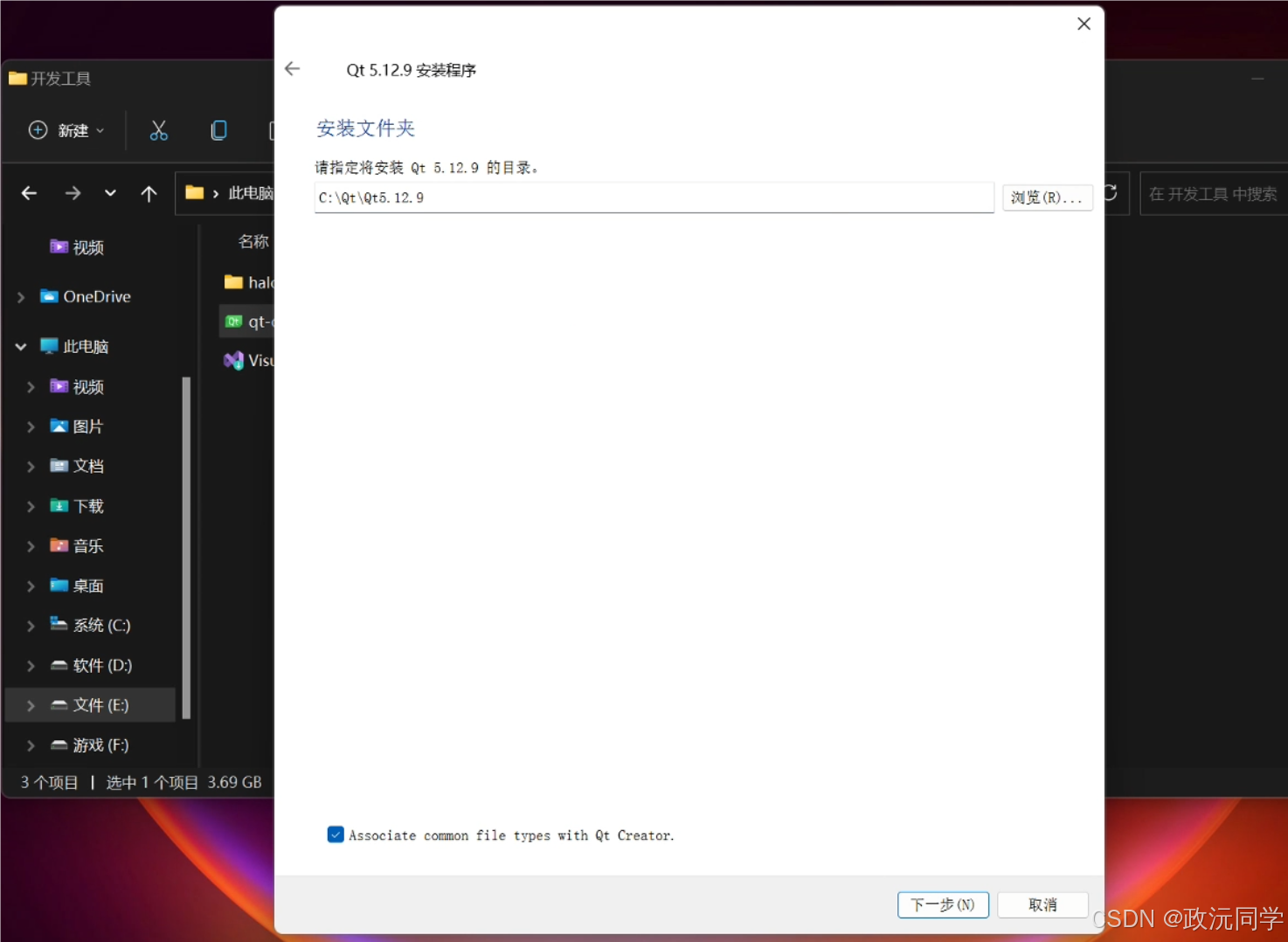Go up one folder level in Explorer

click(x=149, y=193)
